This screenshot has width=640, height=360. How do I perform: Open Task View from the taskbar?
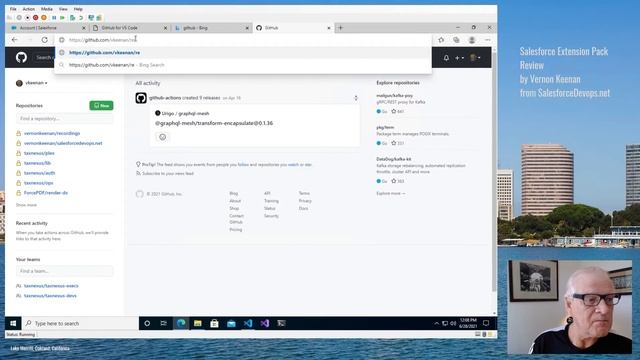164,323
